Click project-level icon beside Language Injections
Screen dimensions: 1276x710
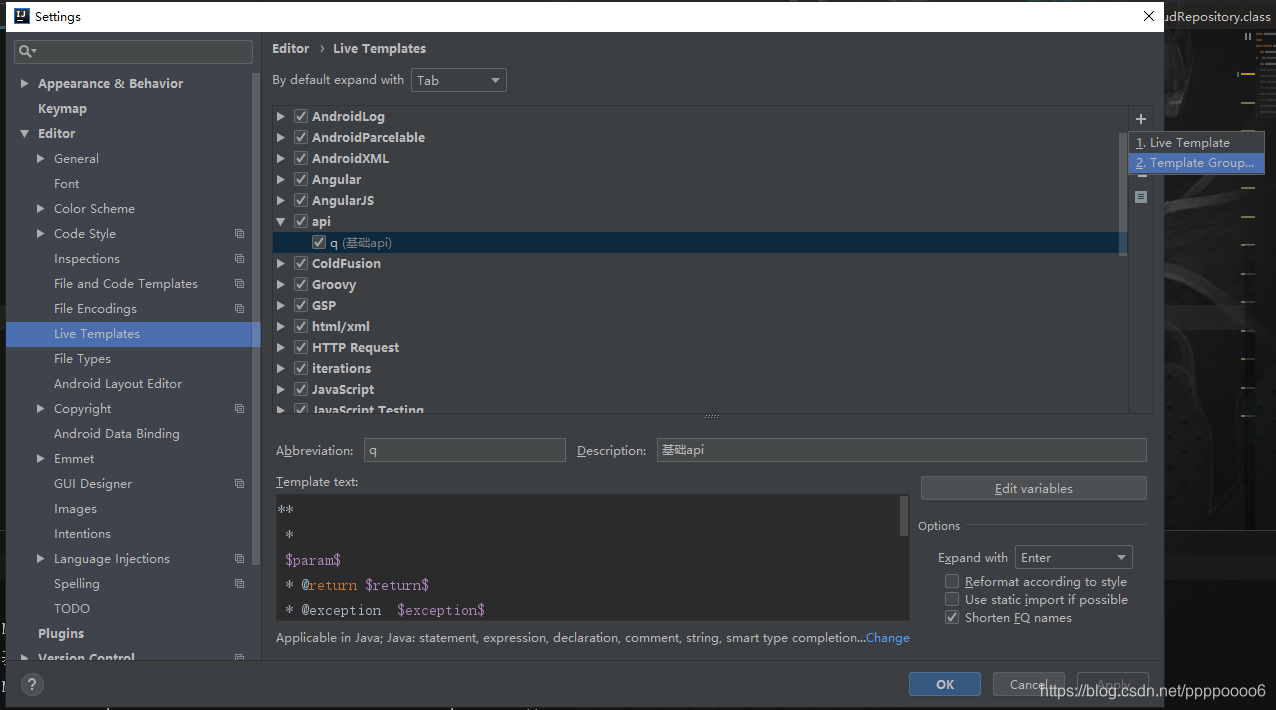coord(239,559)
